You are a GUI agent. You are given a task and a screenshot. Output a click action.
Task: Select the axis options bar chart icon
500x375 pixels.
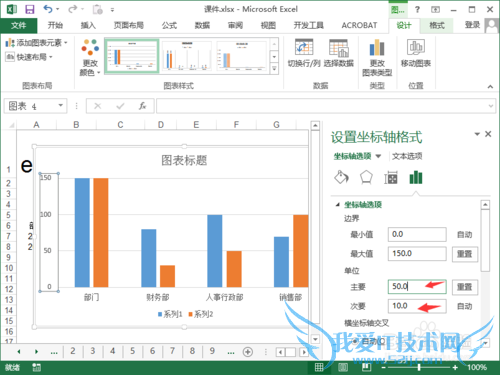(x=416, y=177)
